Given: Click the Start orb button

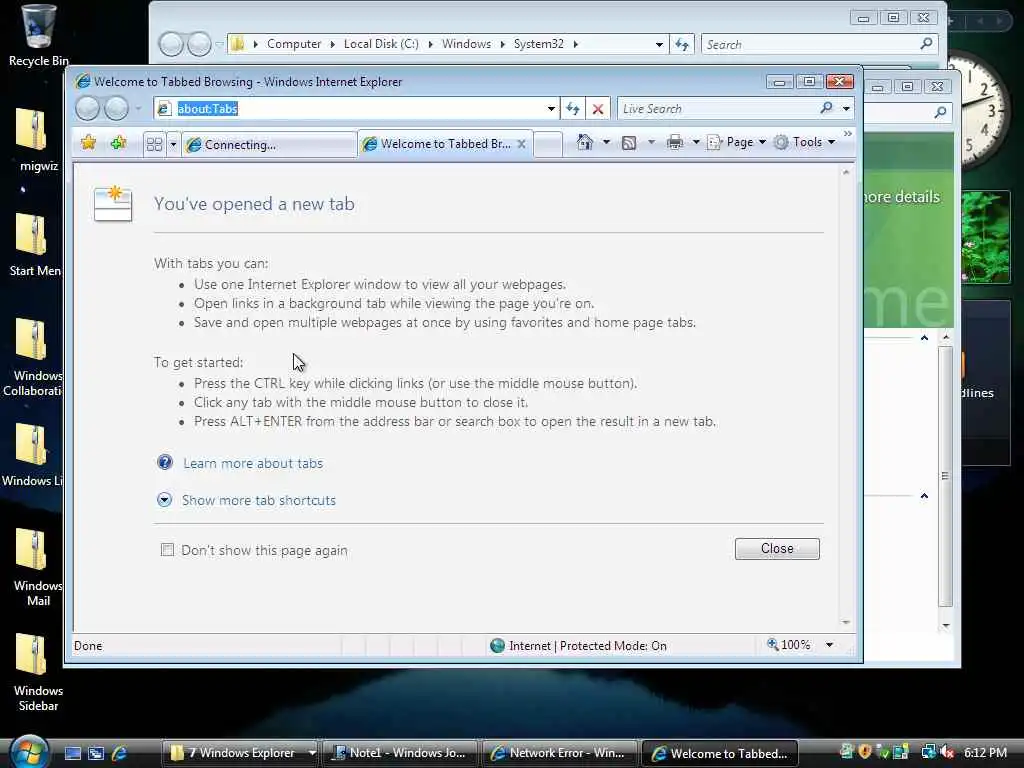Looking at the screenshot, I should (29, 752).
